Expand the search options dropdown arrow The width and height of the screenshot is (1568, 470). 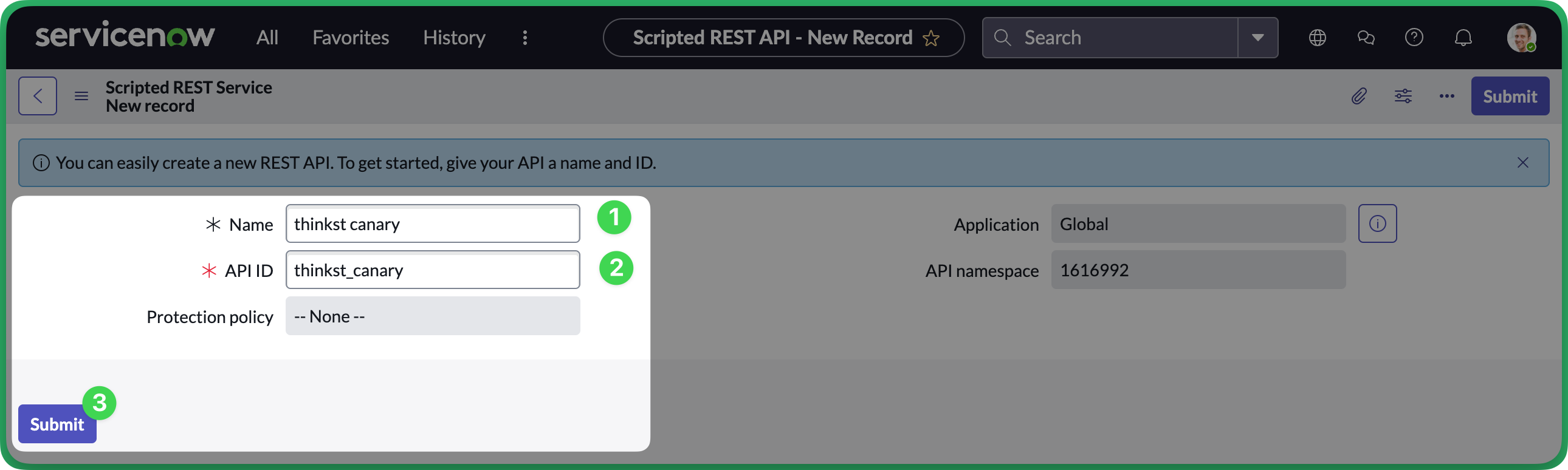(x=1257, y=38)
